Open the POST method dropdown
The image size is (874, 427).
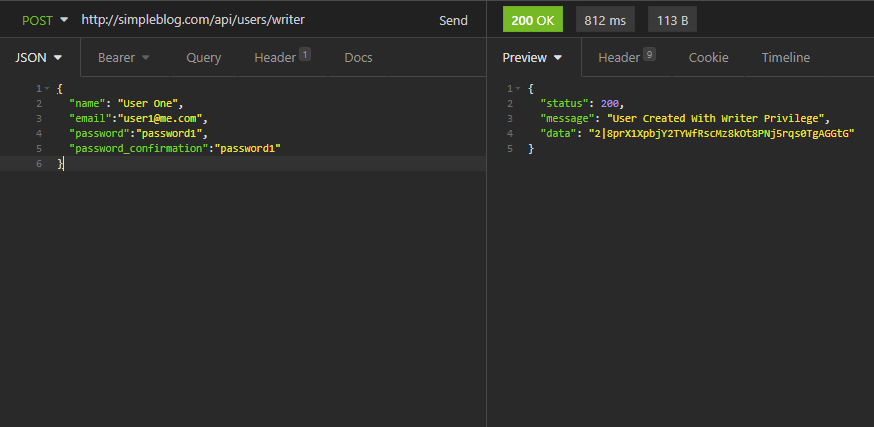(x=45, y=20)
